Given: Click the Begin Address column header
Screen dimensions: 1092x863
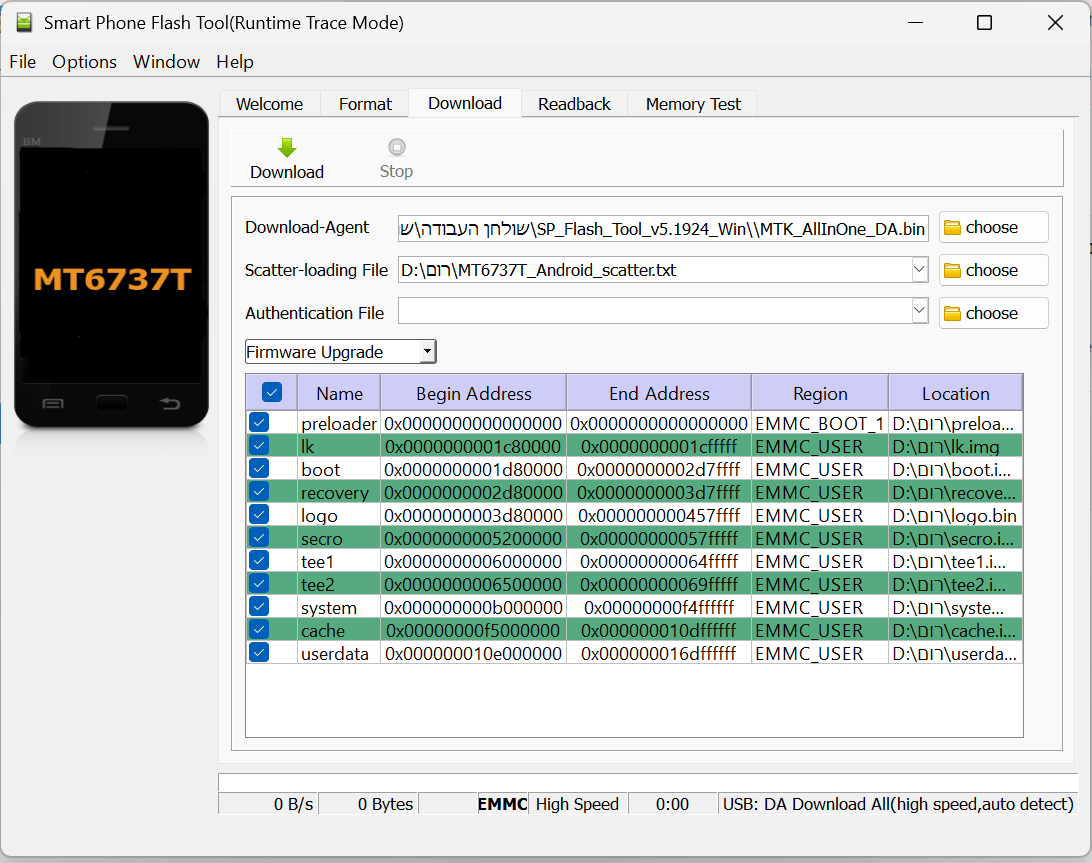Looking at the screenshot, I should 473,393.
